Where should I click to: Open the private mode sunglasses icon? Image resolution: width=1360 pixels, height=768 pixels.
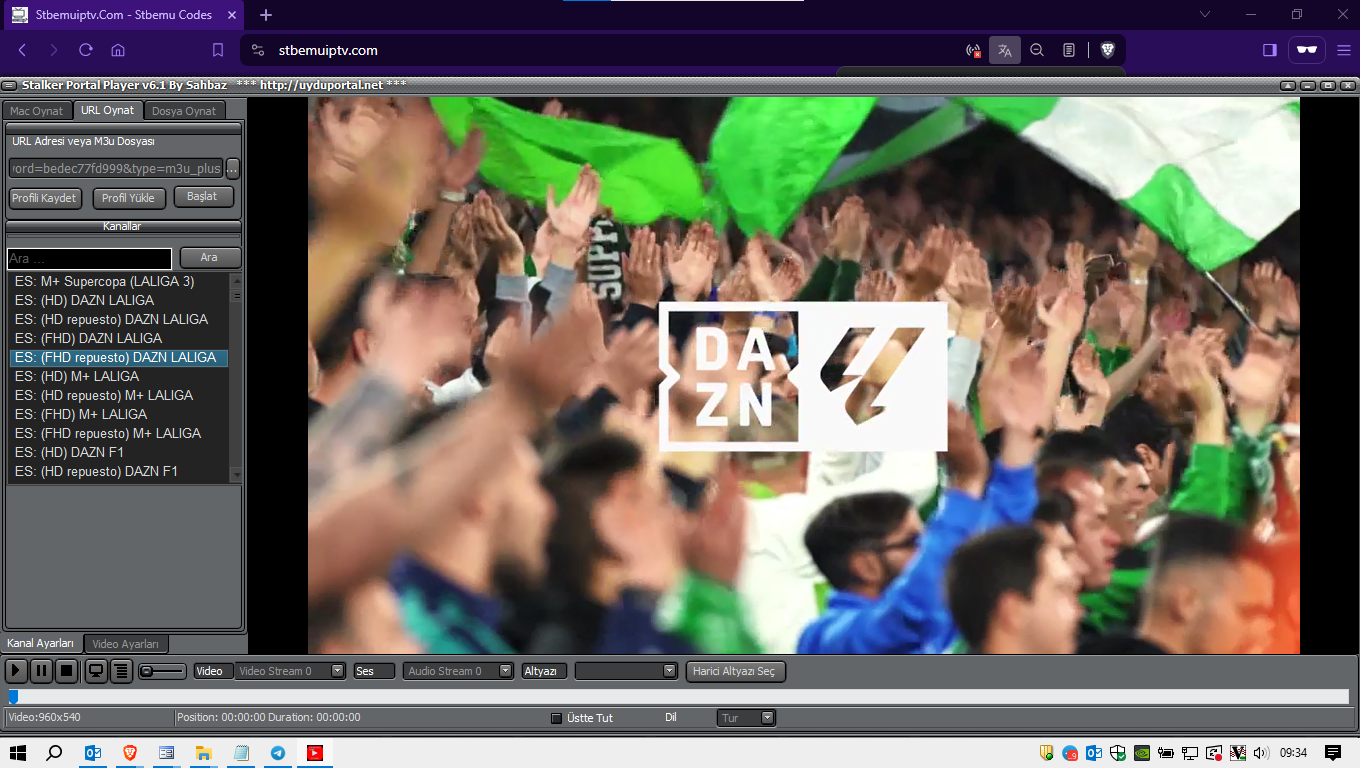[x=1306, y=49]
